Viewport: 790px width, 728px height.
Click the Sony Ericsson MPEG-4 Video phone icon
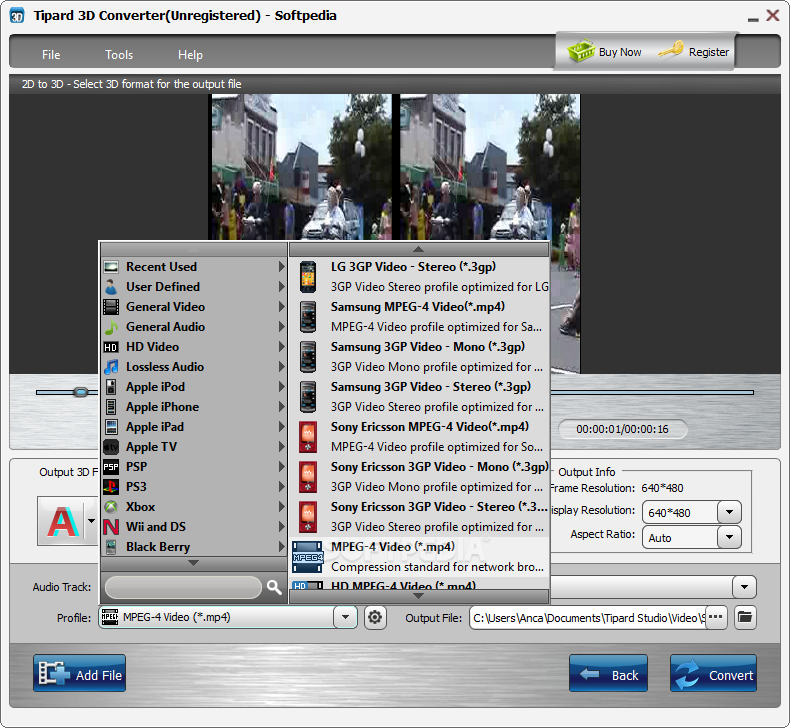pos(308,437)
